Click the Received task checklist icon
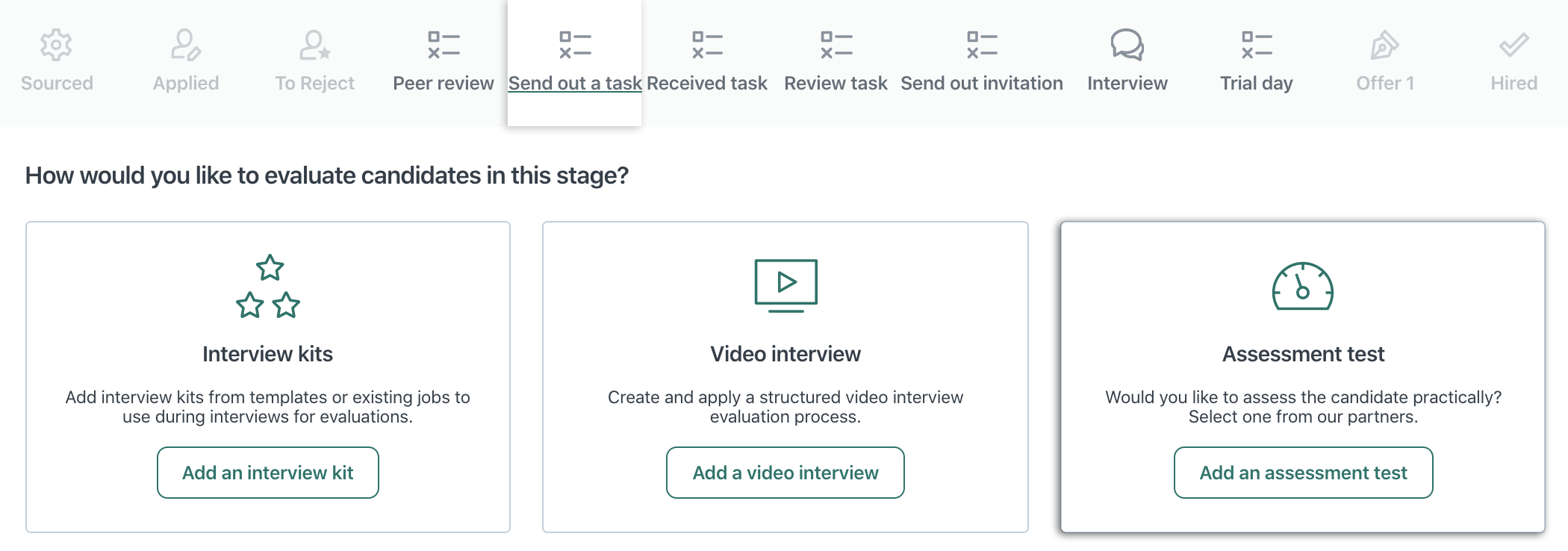The height and width of the screenshot is (551, 1568). (707, 45)
